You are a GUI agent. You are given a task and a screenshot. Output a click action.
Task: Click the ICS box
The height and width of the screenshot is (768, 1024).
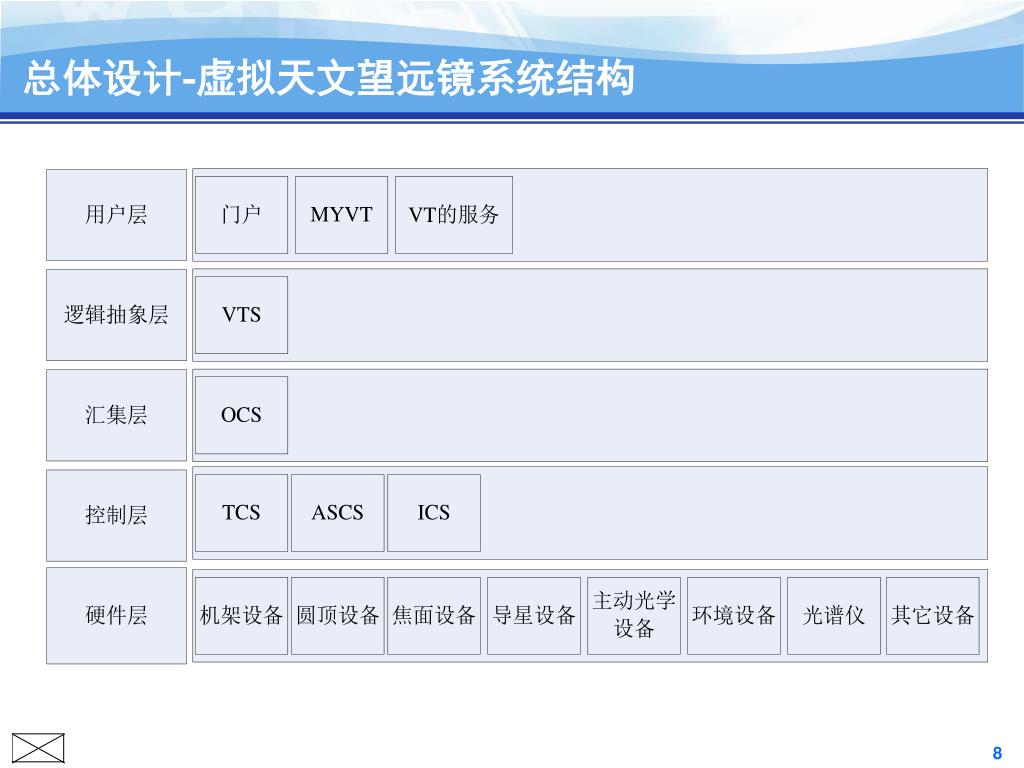(434, 513)
